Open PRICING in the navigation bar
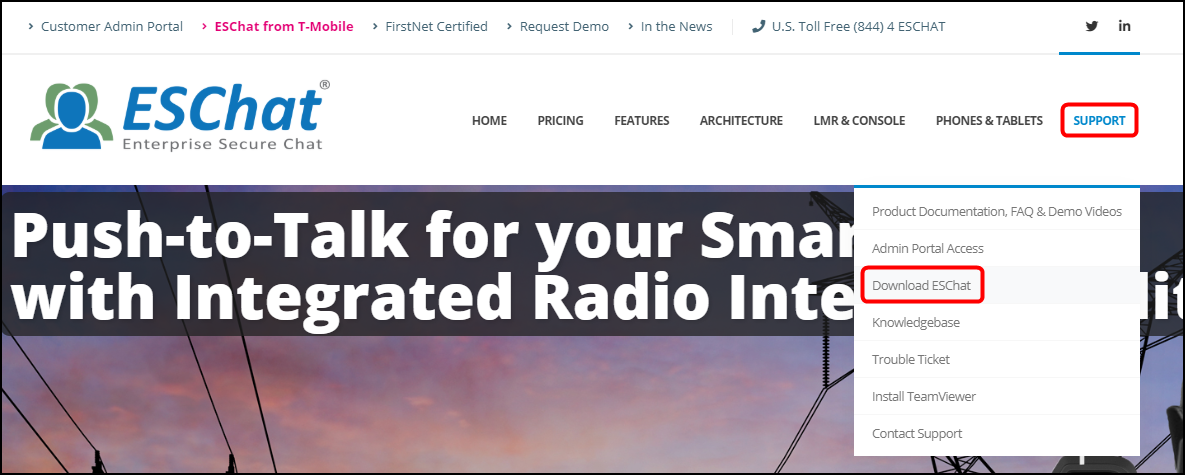The image size is (1185, 475). click(x=560, y=121)
